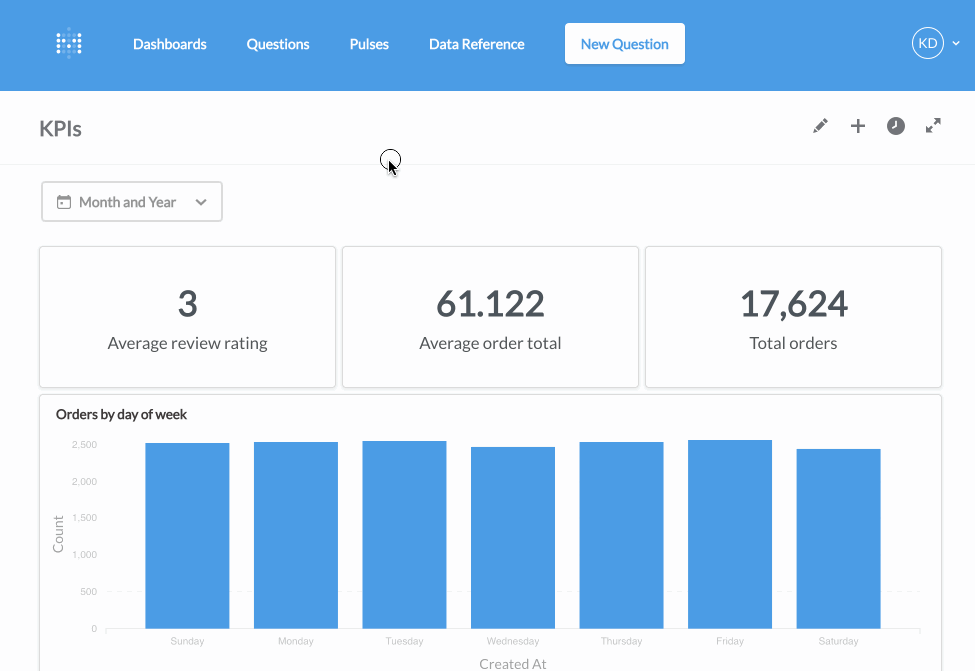Click the KPIs dashboard title
The image size is (975, 671).
[59, 128]
